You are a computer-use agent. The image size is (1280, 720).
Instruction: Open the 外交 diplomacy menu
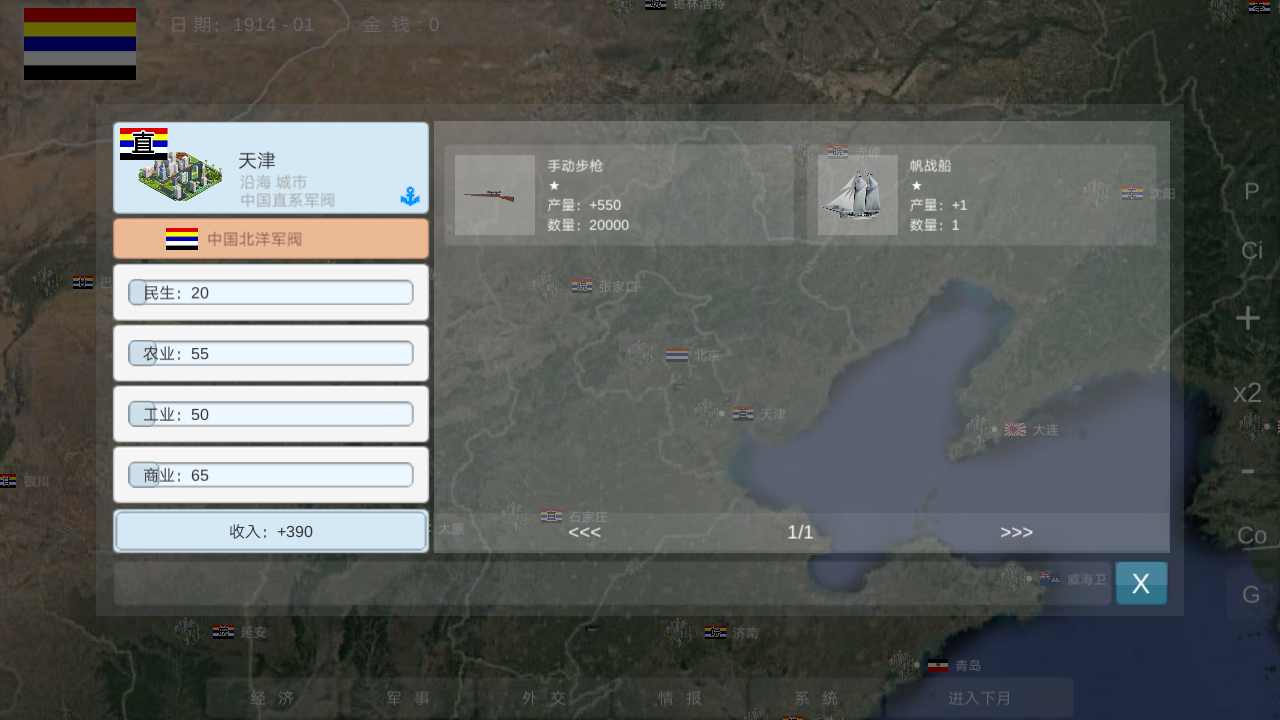tap(544, 698)
